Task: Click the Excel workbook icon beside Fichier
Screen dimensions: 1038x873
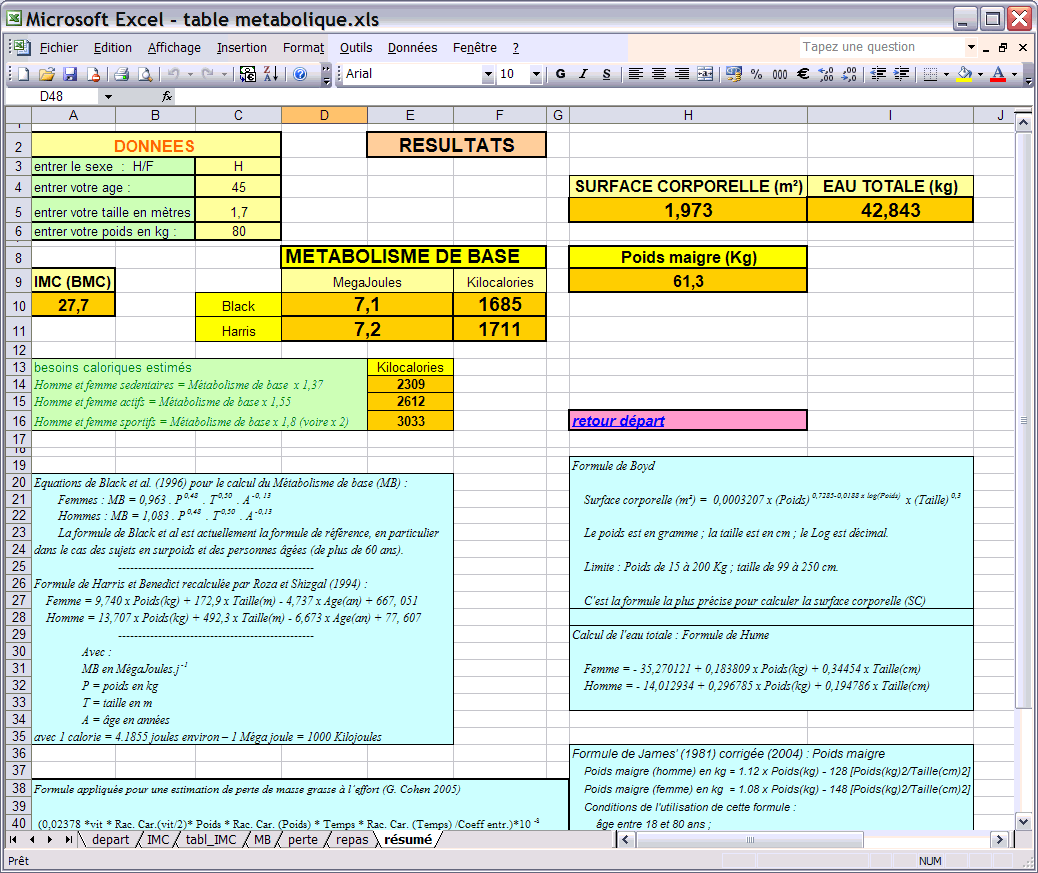Action: (21, 48)
